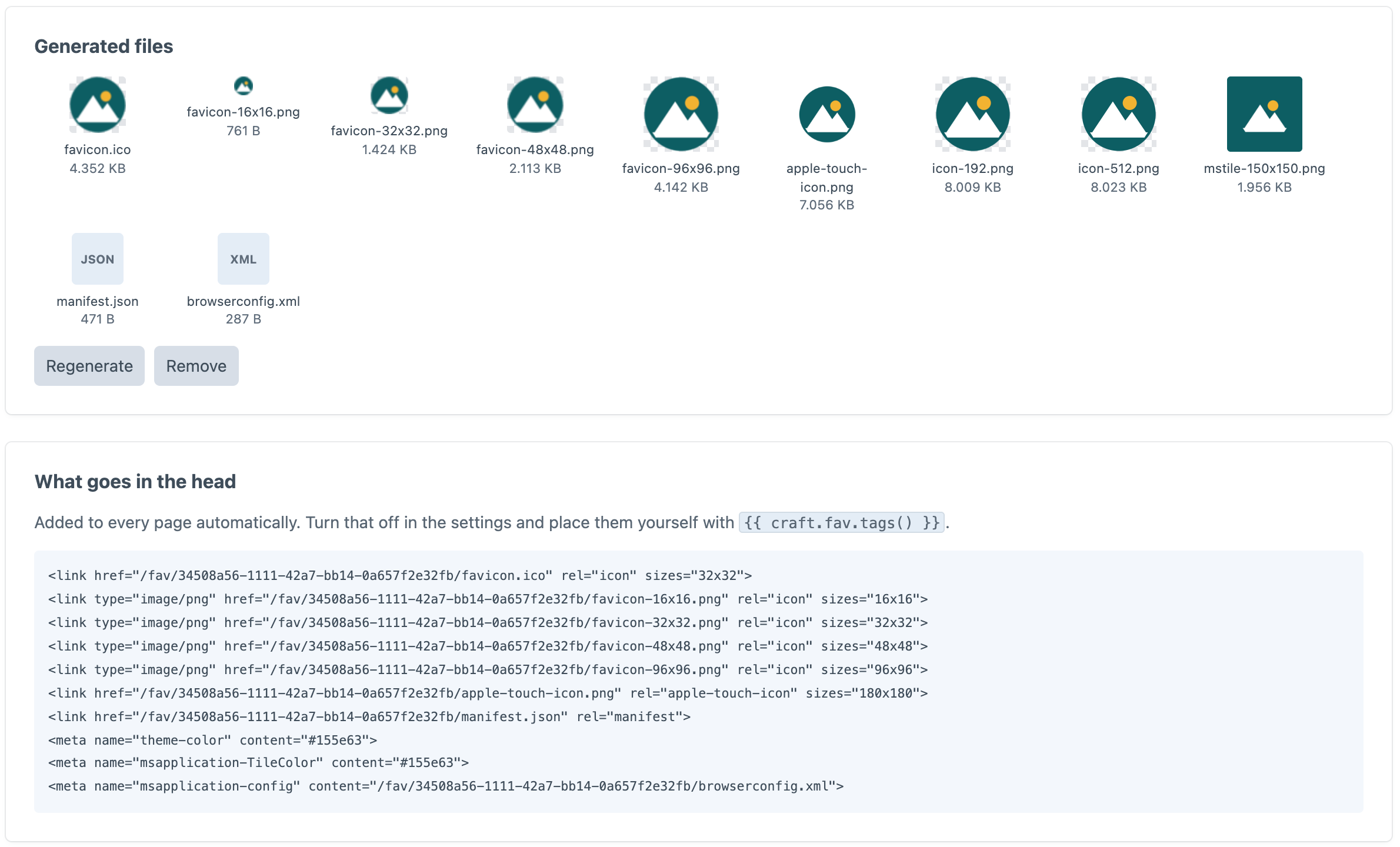The width and height of the screenshot is (1400, 847).
Task: Open the icon-512.png preview image
Action: pos(1119,114)
